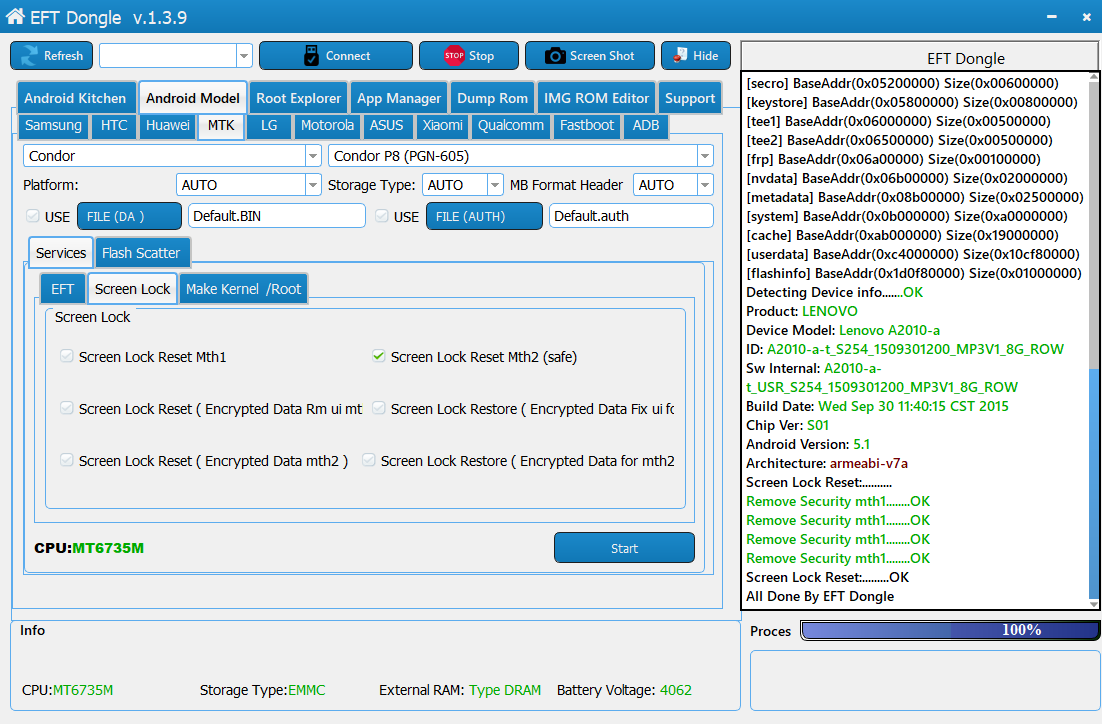Click the log panel vertical scrollbar
Image resolution: width=1102 pixels, height=724 pixels.
[x=1094, y=482]
